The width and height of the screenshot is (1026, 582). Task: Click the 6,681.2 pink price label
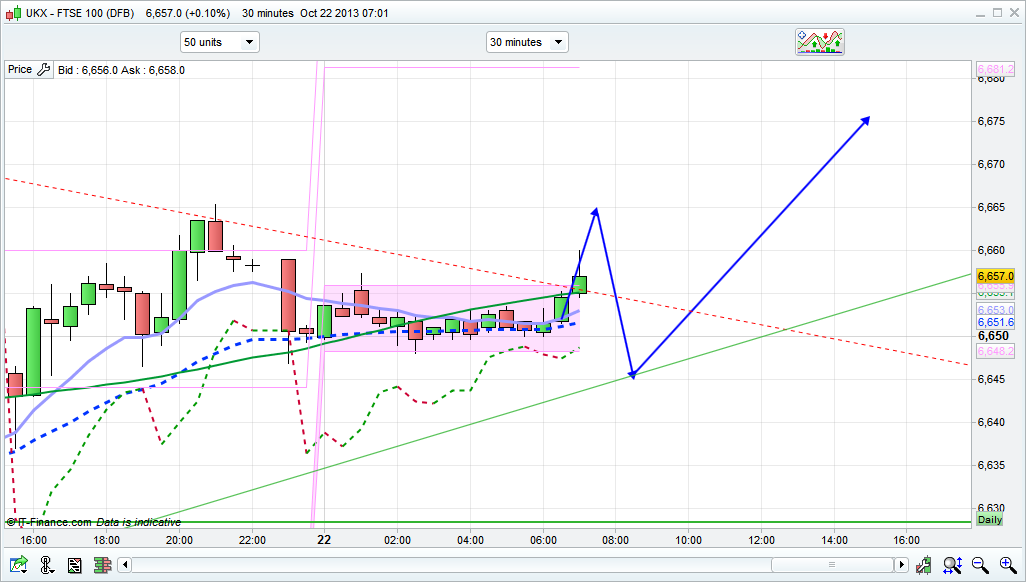(995, 70)
